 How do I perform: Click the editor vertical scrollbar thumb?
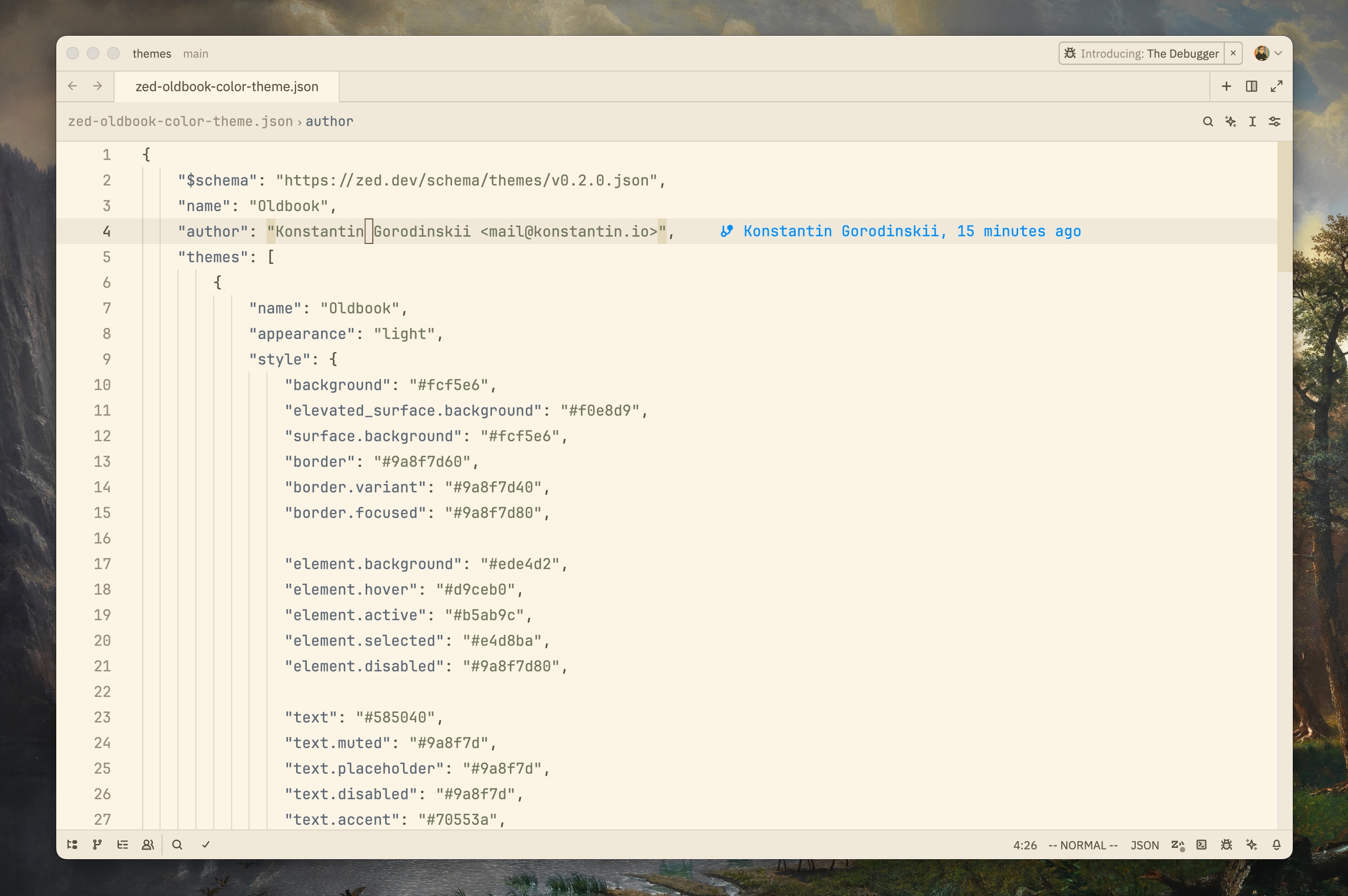1284,207
